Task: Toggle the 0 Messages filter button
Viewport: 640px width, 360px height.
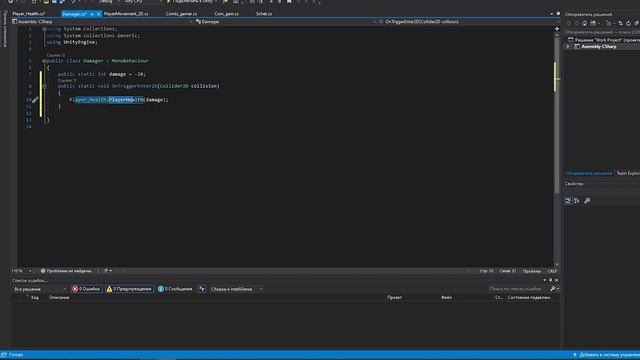Action: 175,289
